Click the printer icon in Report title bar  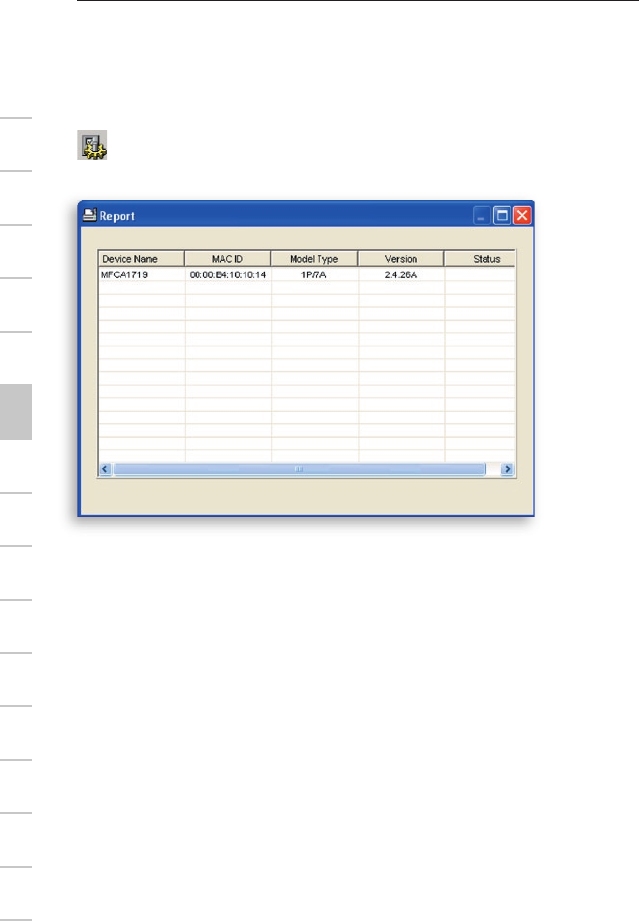pyautogui.click(x=89, y=215)
